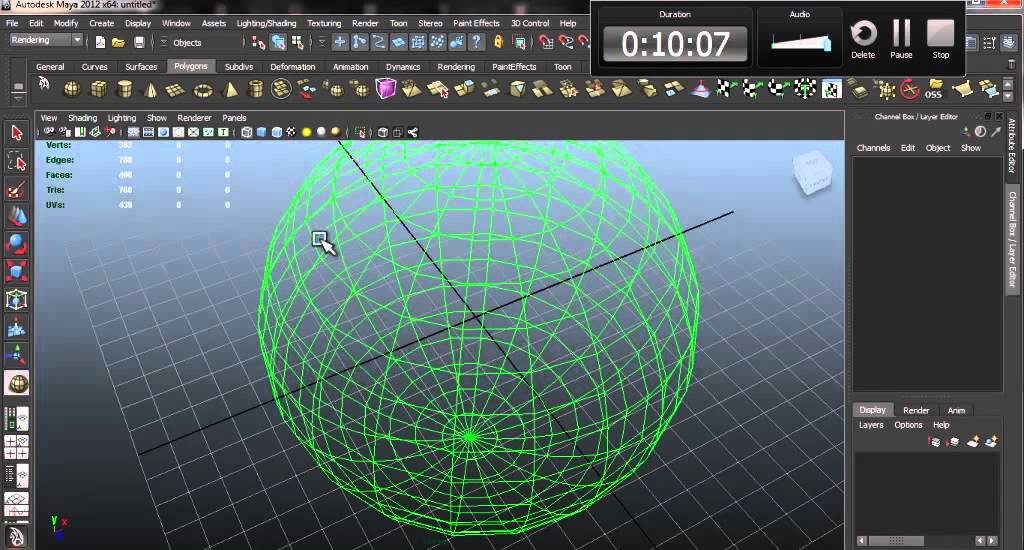Select the Rotate Tool in toolbox
This screenshot has width=1024, height=550.
16,244
